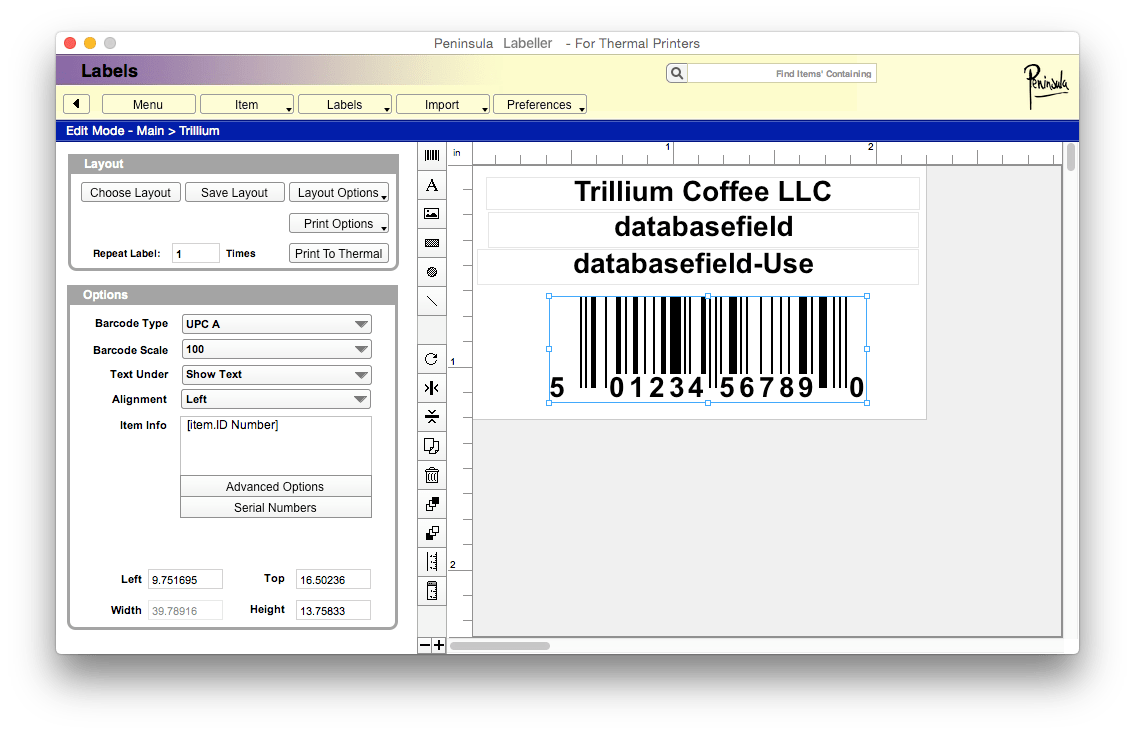This screenshot has width=1135, height=734.
Task: Click the Flip horizontal icon
Action: pyautogui.click(x=432, y=387)
